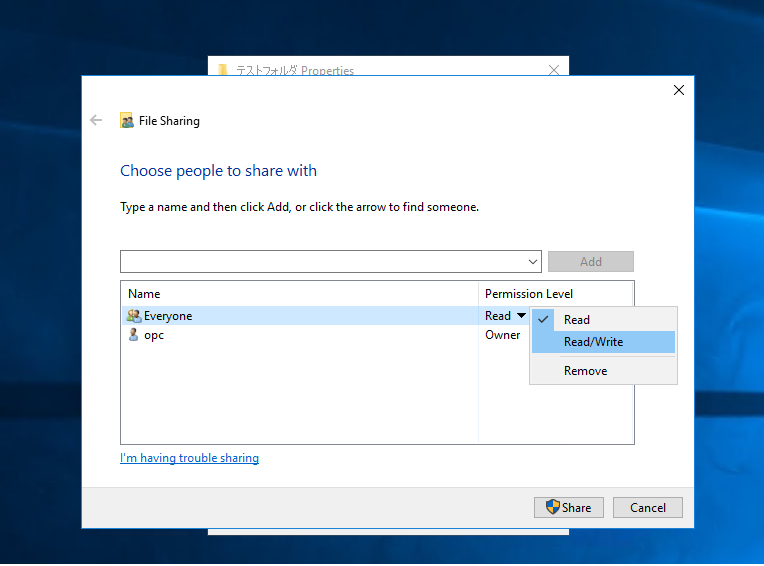Select the Read/Write permission option
The width and height of the screenshot is (764, 566).
[x=603, y=342]
